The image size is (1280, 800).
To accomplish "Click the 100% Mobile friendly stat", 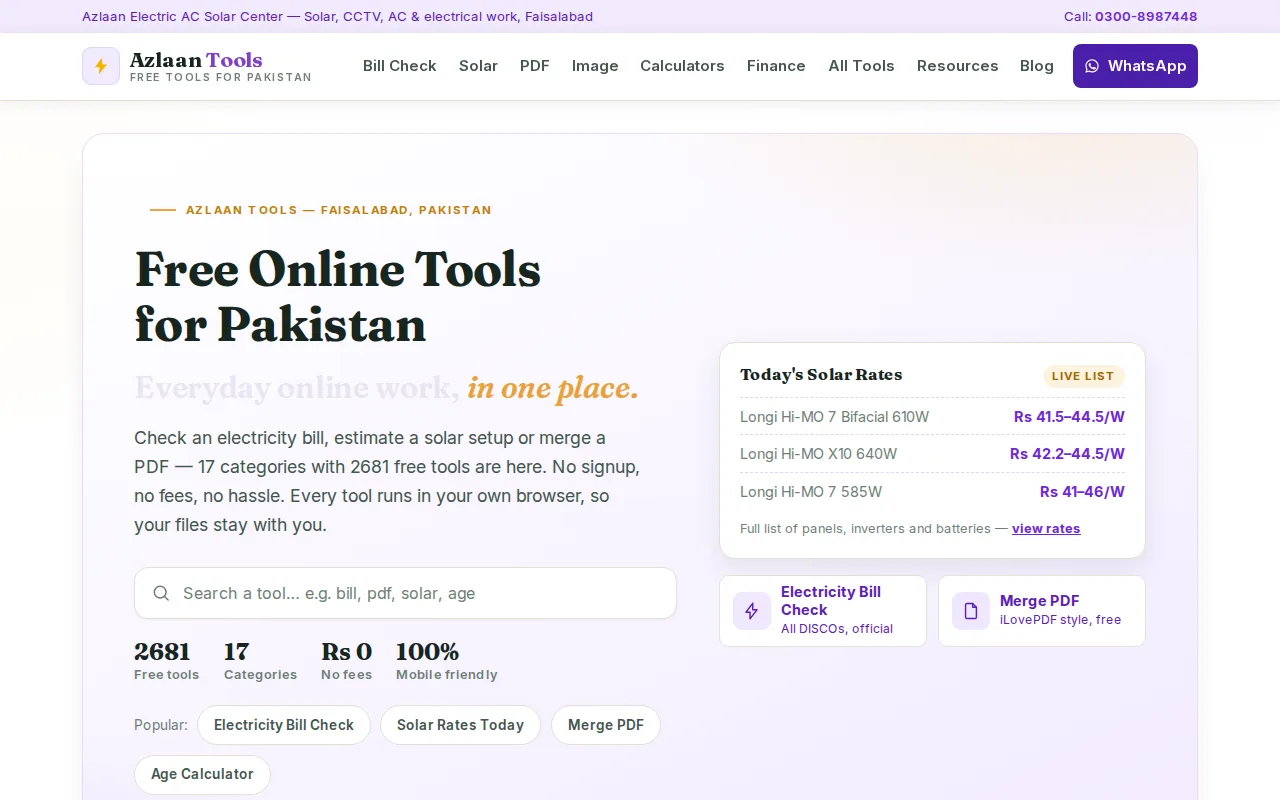I will [x=446, y=661].
